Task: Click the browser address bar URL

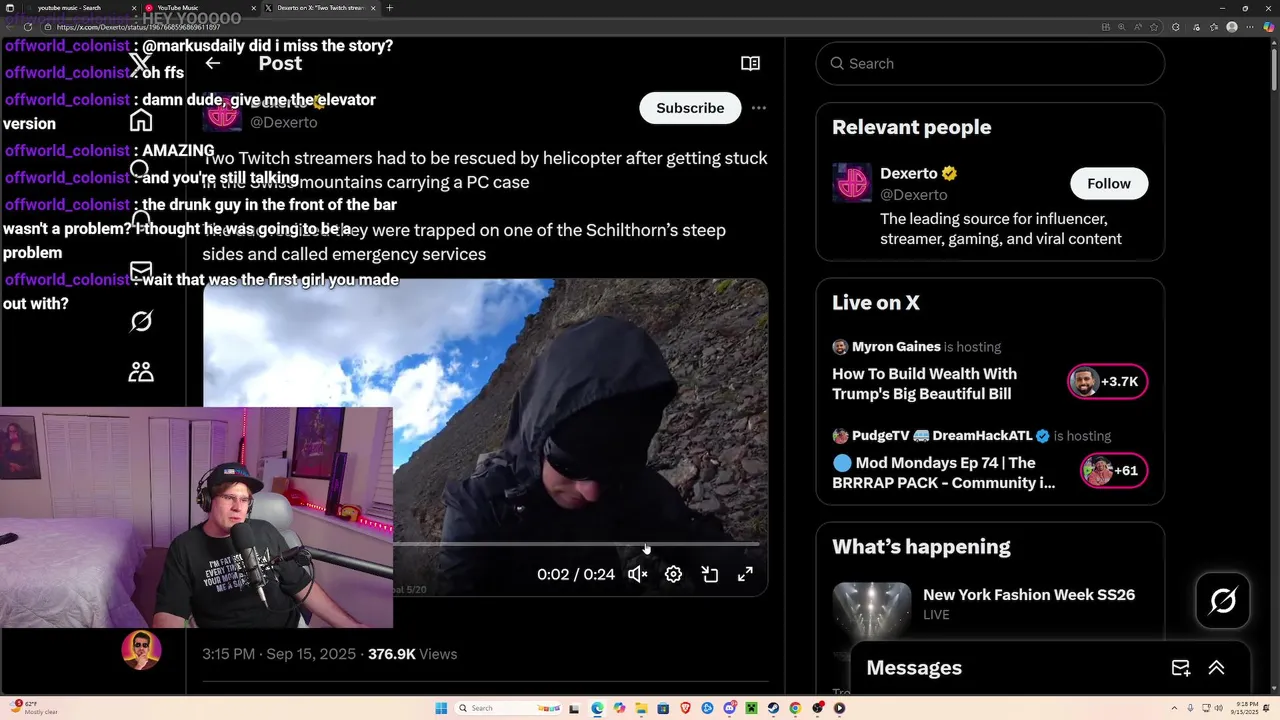Action: [140, 27]
